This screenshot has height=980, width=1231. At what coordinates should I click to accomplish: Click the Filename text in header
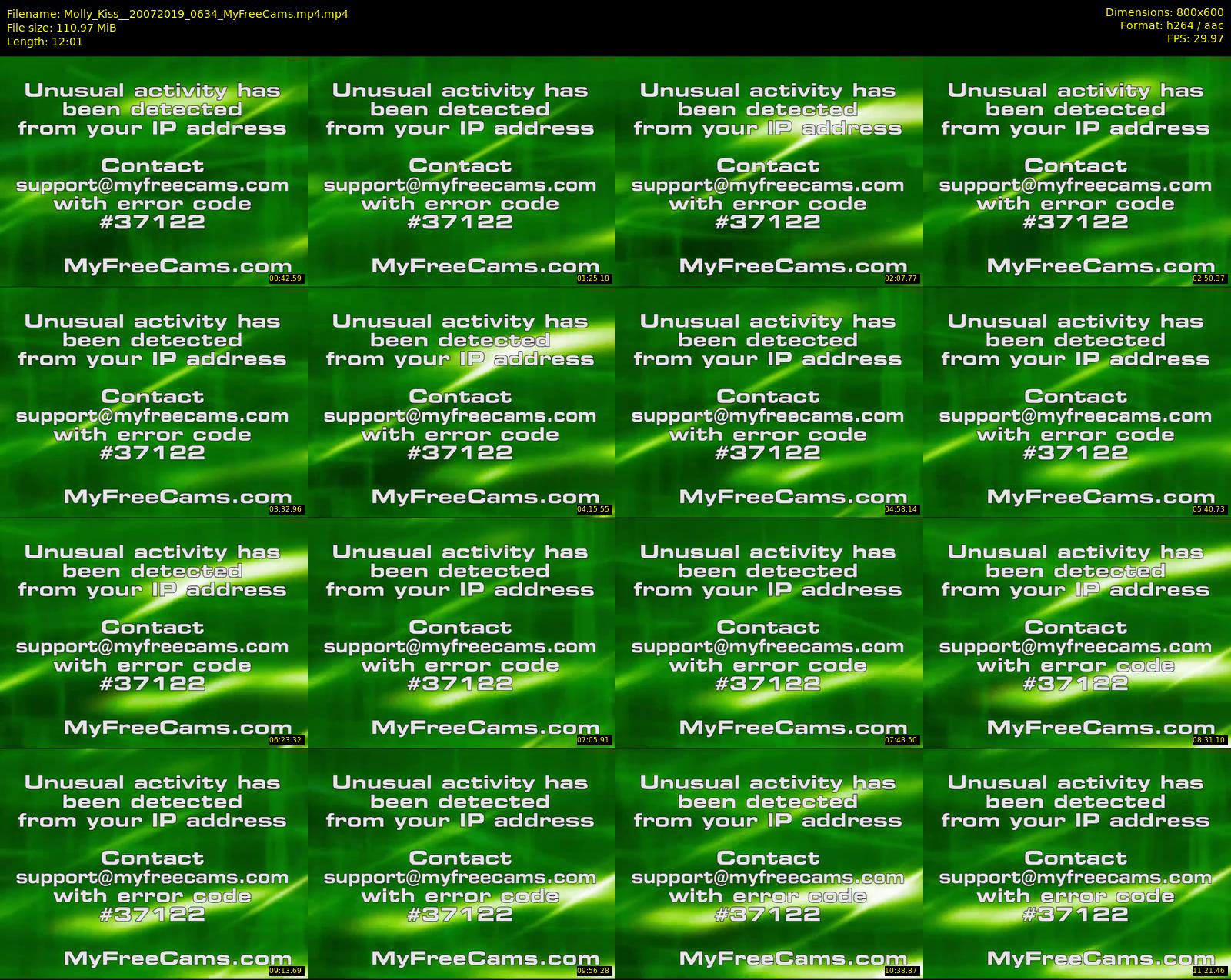[178, 14]
